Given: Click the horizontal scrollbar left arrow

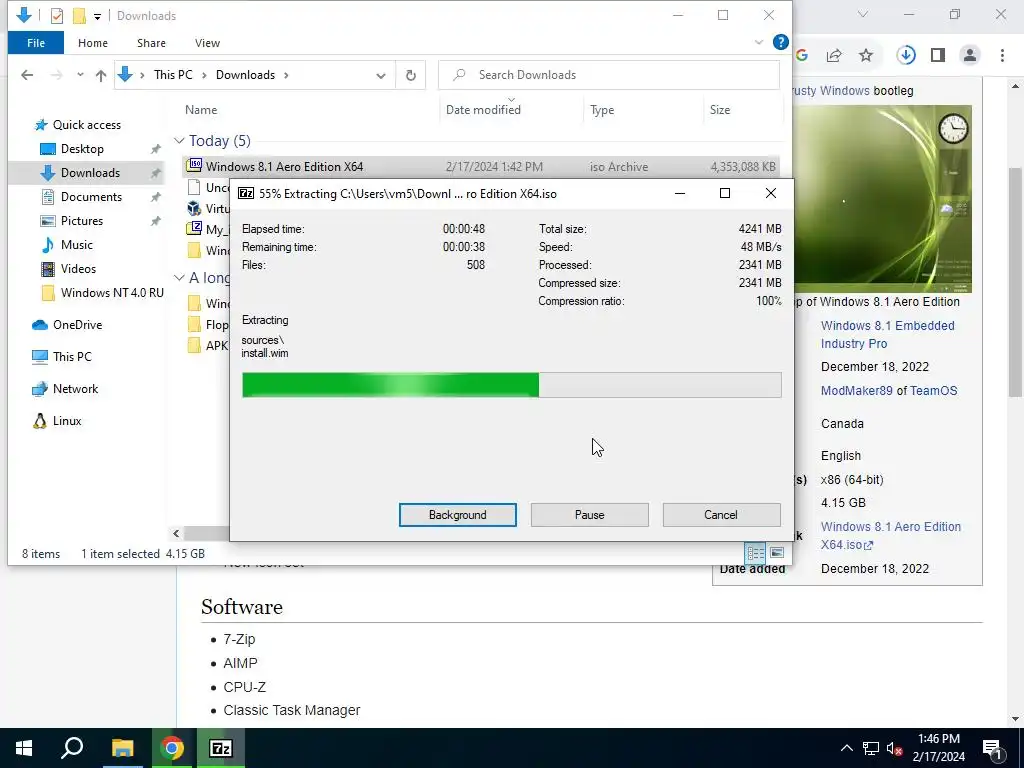Looking at the screenshot, I should pos(176,534).
